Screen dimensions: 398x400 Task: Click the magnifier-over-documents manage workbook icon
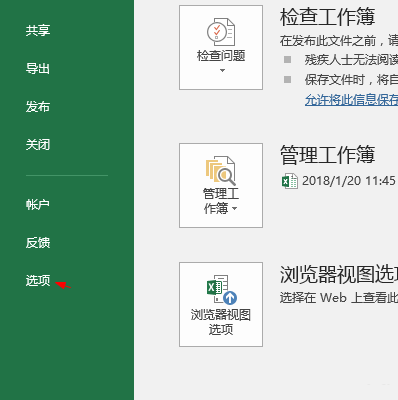(x=221, y=171)
